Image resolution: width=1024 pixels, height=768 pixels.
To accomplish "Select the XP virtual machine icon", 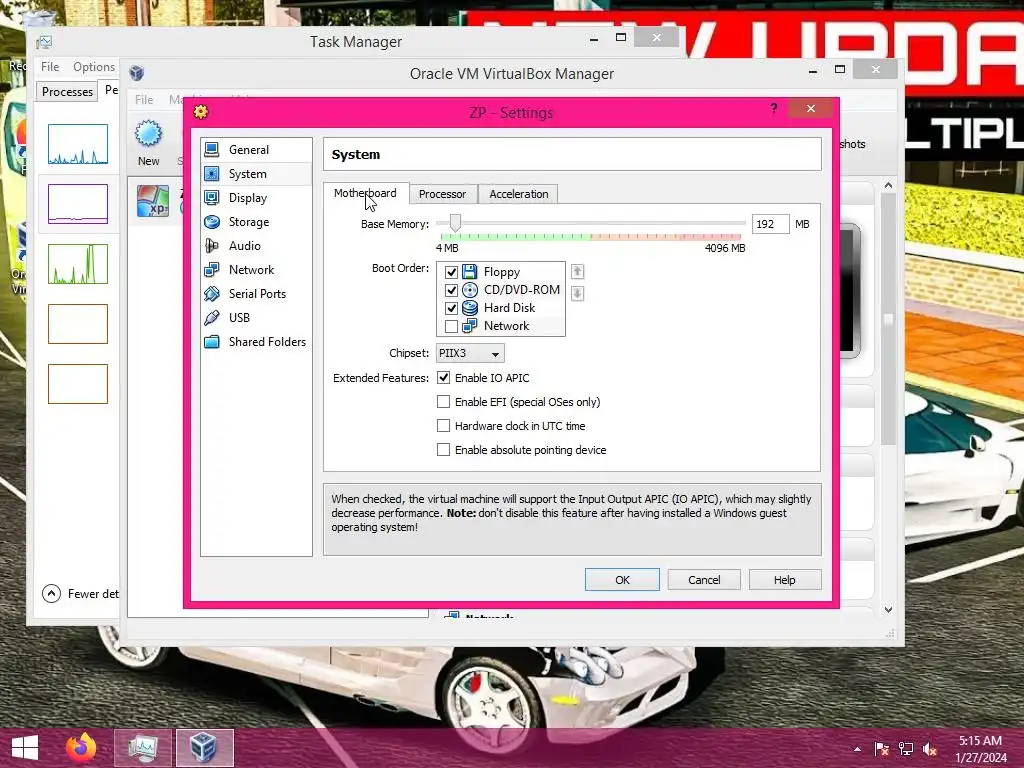I will (x=153, y=201).
